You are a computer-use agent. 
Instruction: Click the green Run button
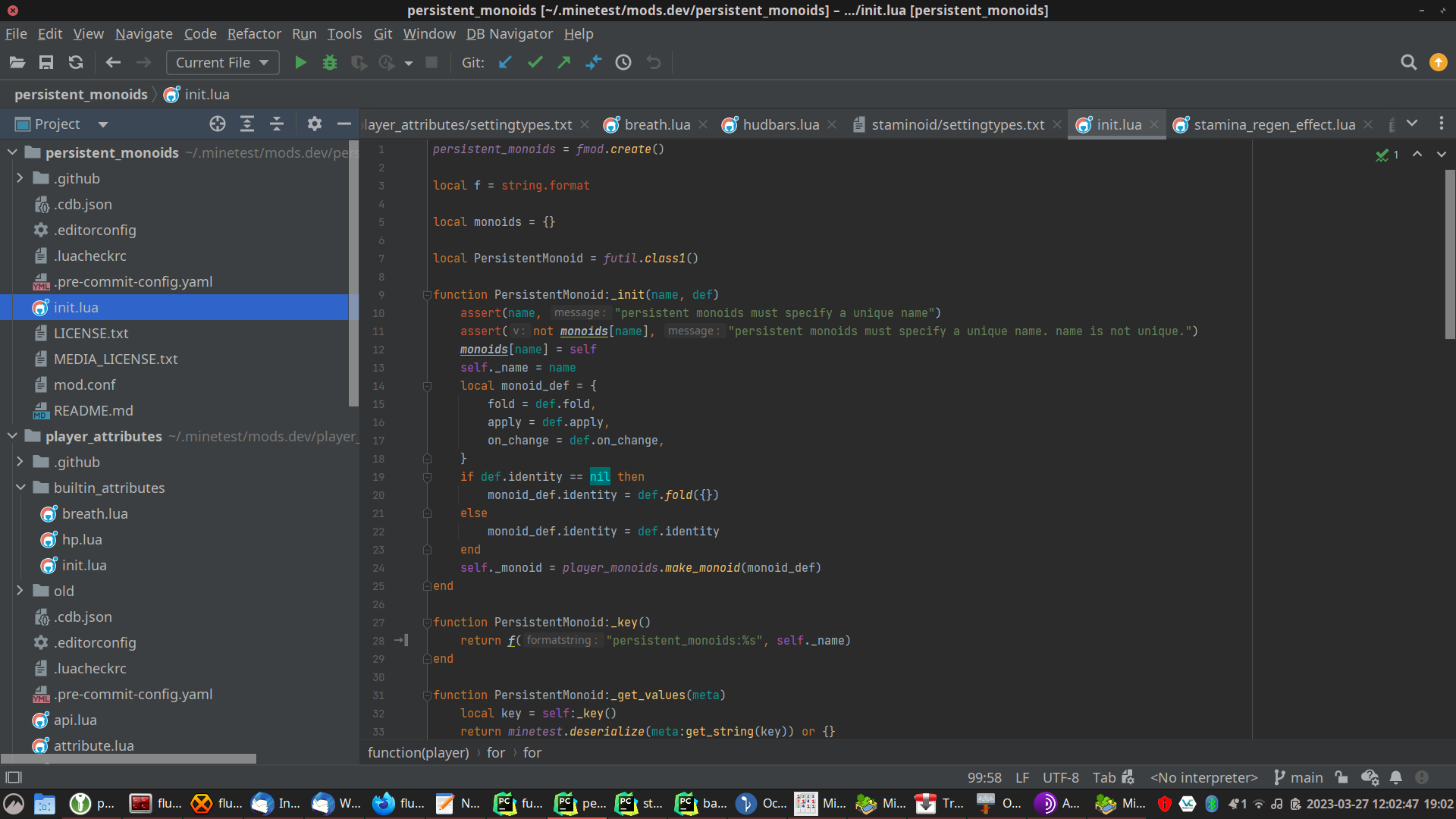300,63
